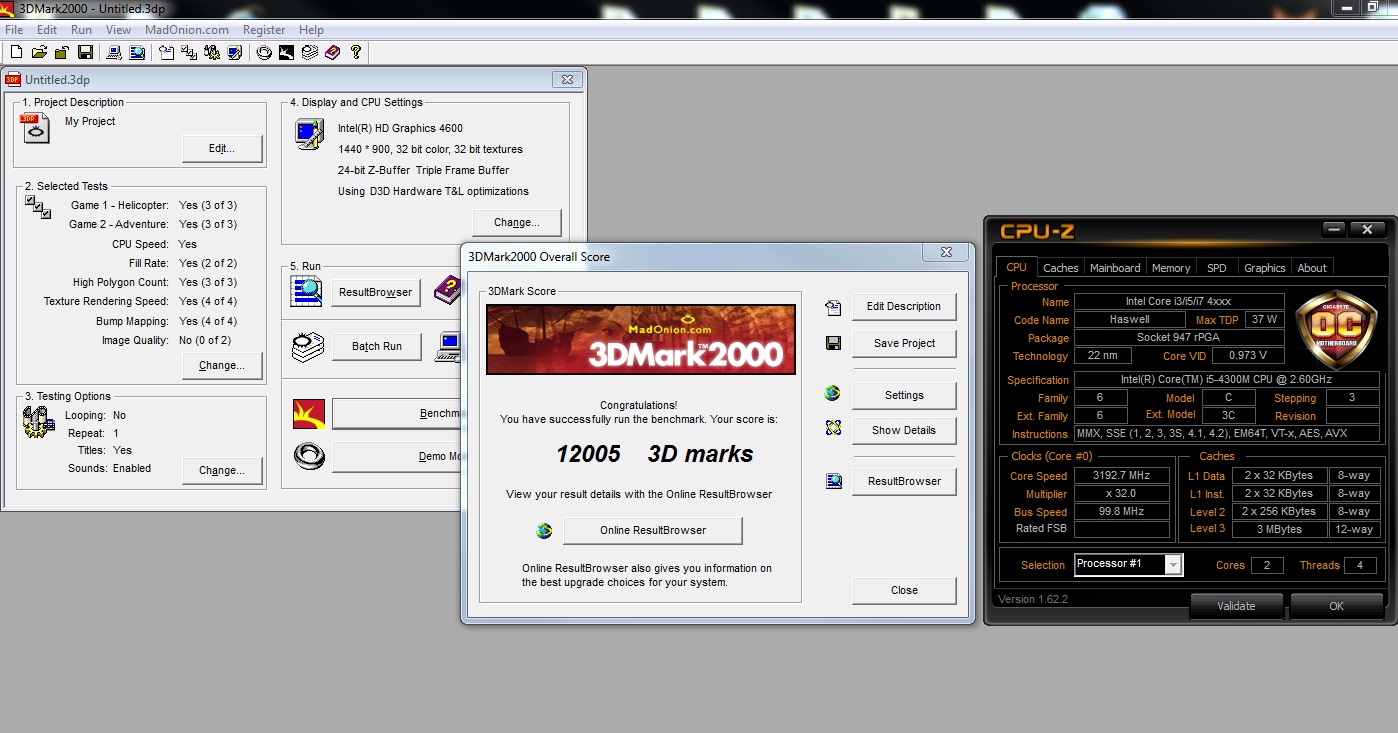Click the floppy icon beside Save Project
The image size is (1398, 733).
click(x=833, y=343)
